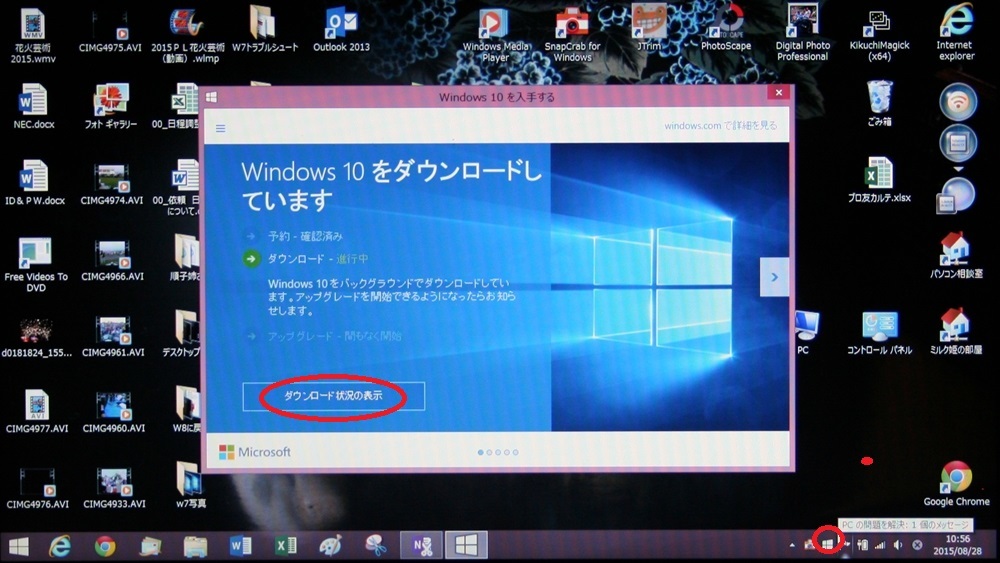Viewport: 1000px width, 563px height.
Task: Open windows.com で詳細を見る link
Action: tap(720, 126)
